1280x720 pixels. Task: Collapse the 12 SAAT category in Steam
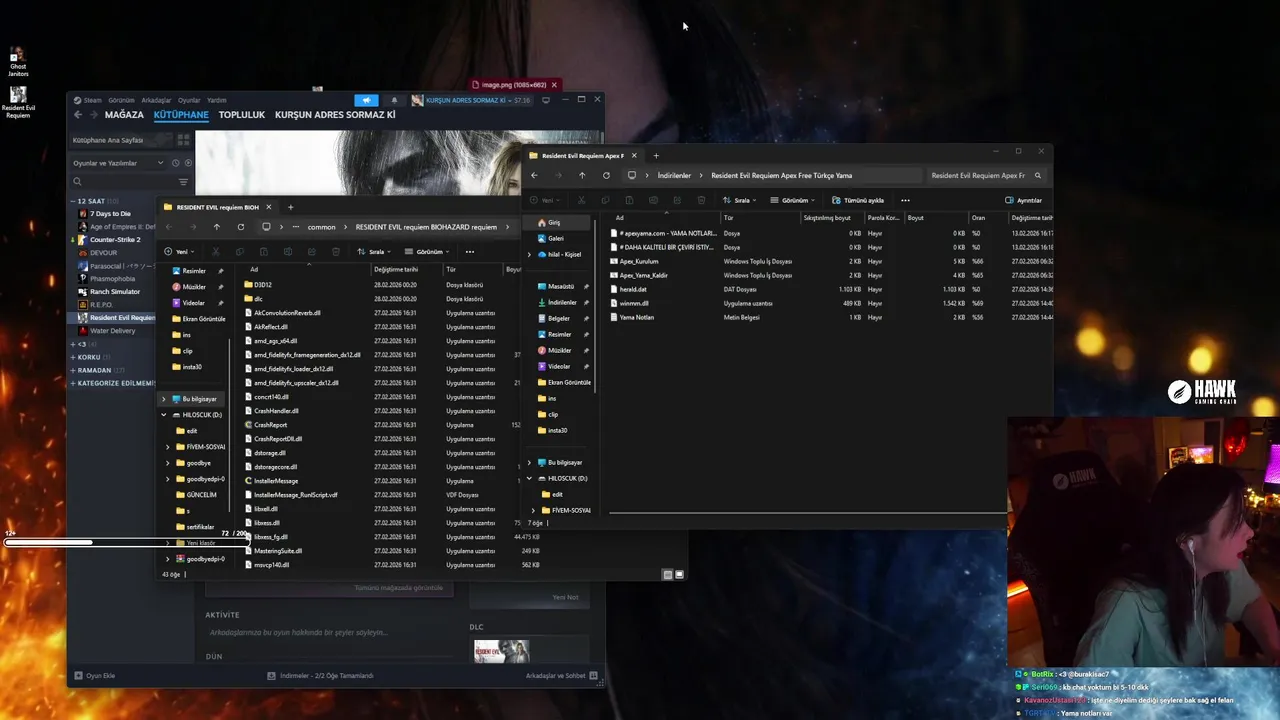click(73, 201)
